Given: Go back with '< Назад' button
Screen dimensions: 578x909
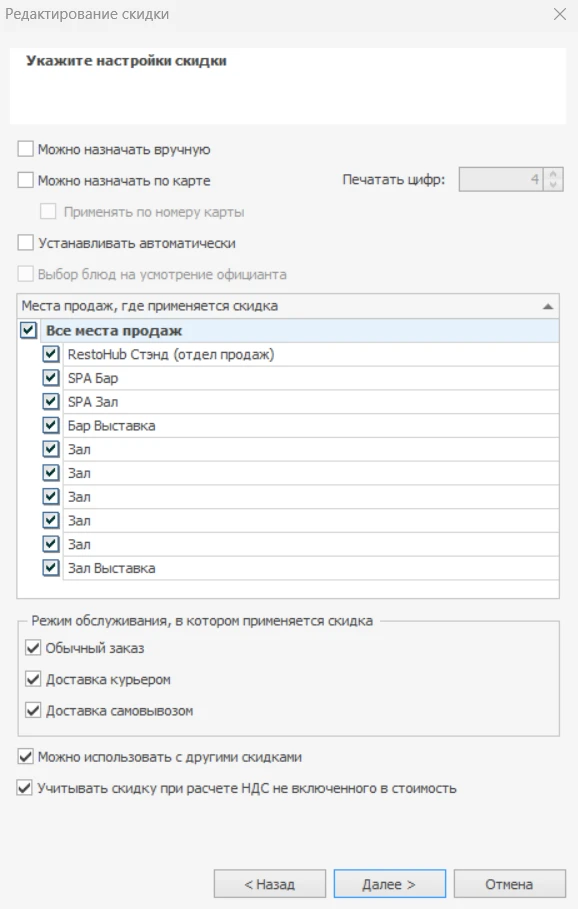Looking at the screenshot, I should click(x=270, y=884).
